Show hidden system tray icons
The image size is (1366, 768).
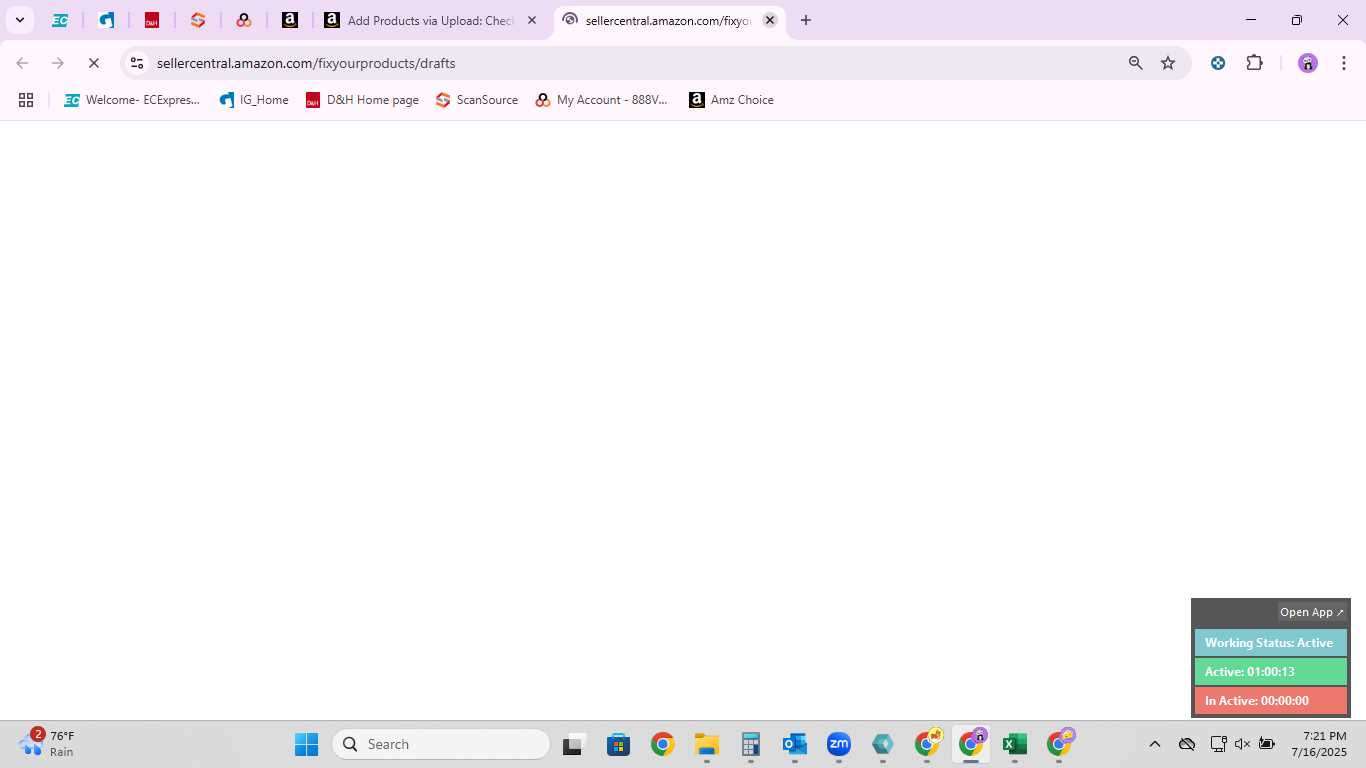pyautogui.click(x=1154, y=744)
